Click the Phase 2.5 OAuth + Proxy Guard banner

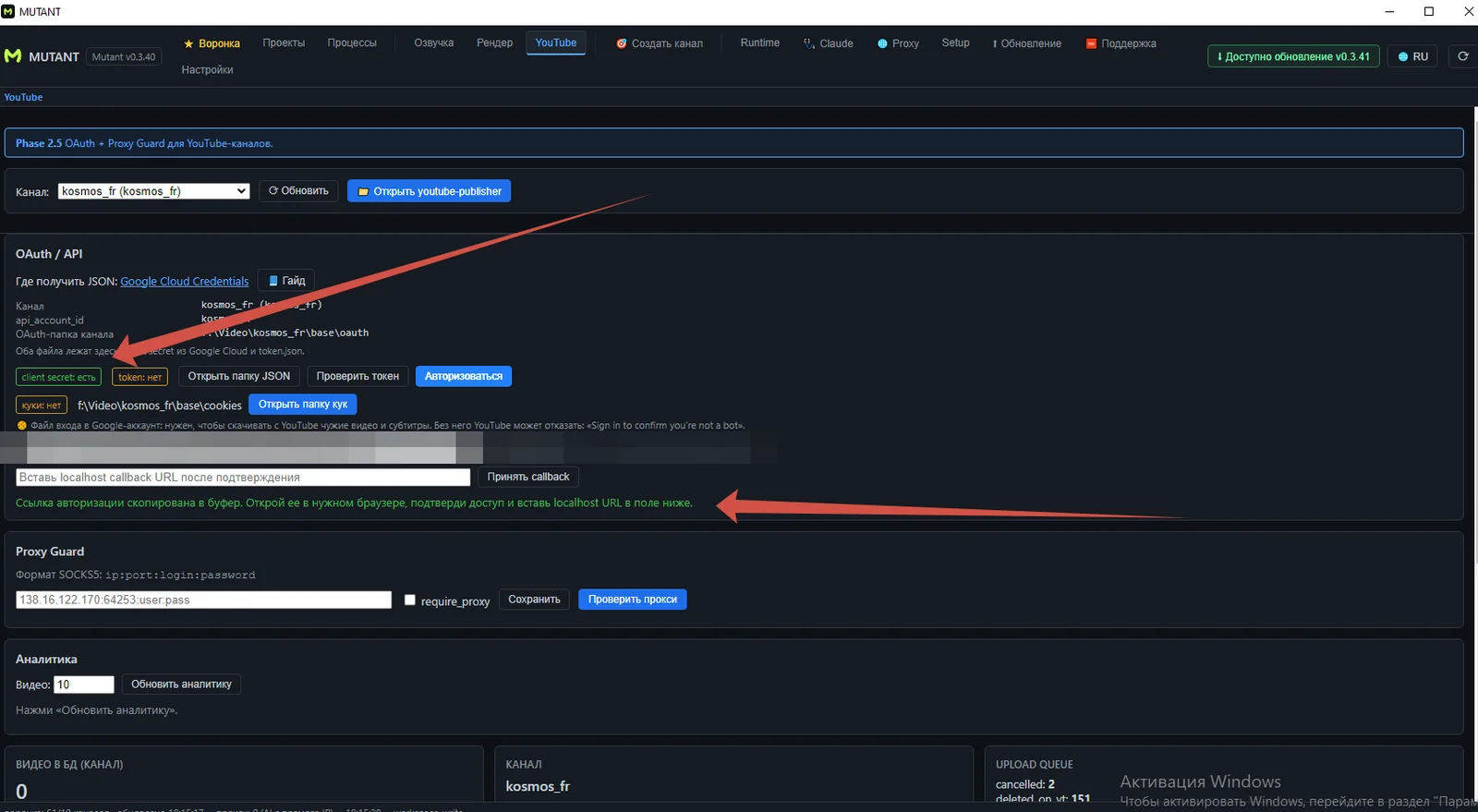coord(734,143)
